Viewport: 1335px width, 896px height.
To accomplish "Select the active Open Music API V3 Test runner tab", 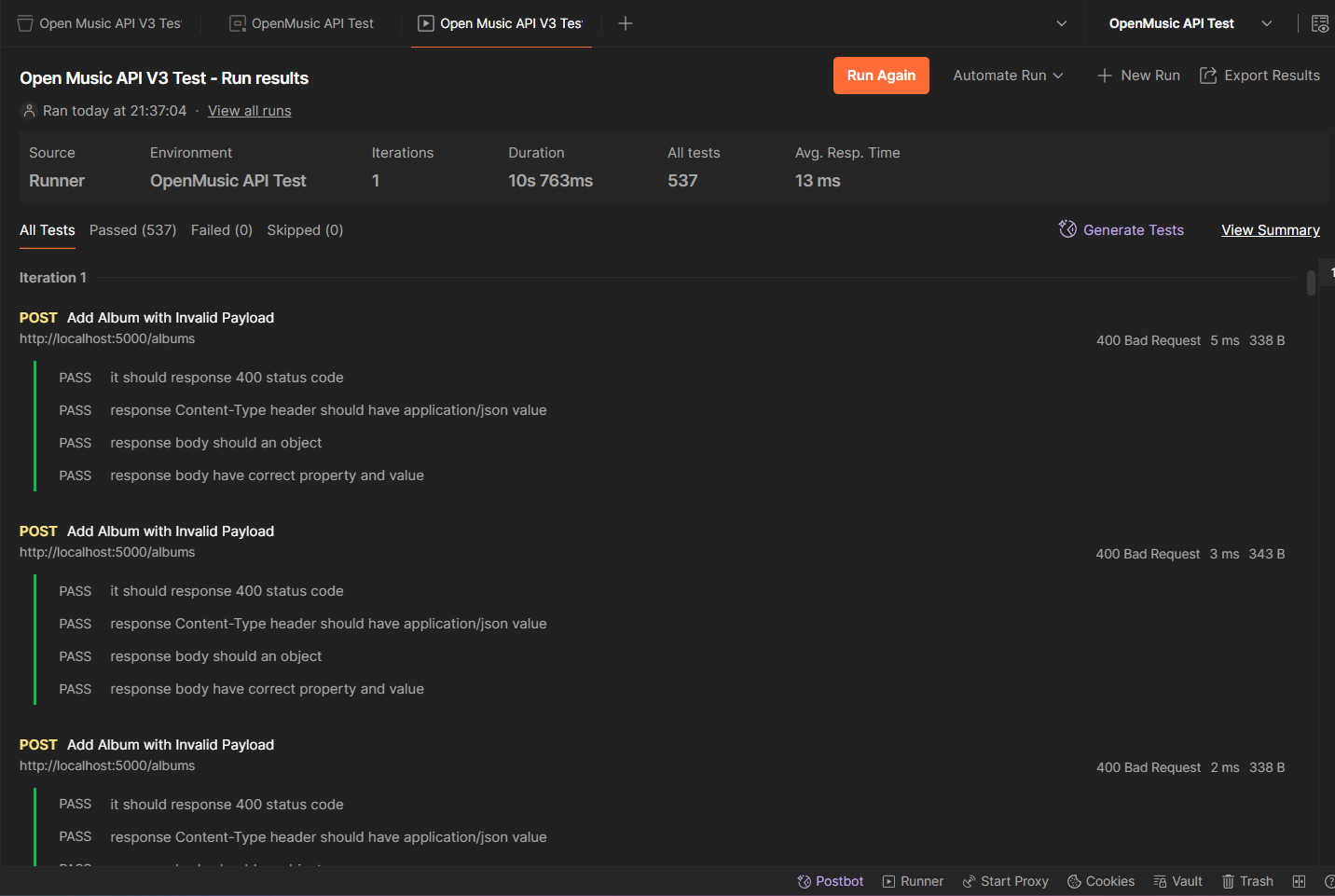I will (x=501, y=23).
